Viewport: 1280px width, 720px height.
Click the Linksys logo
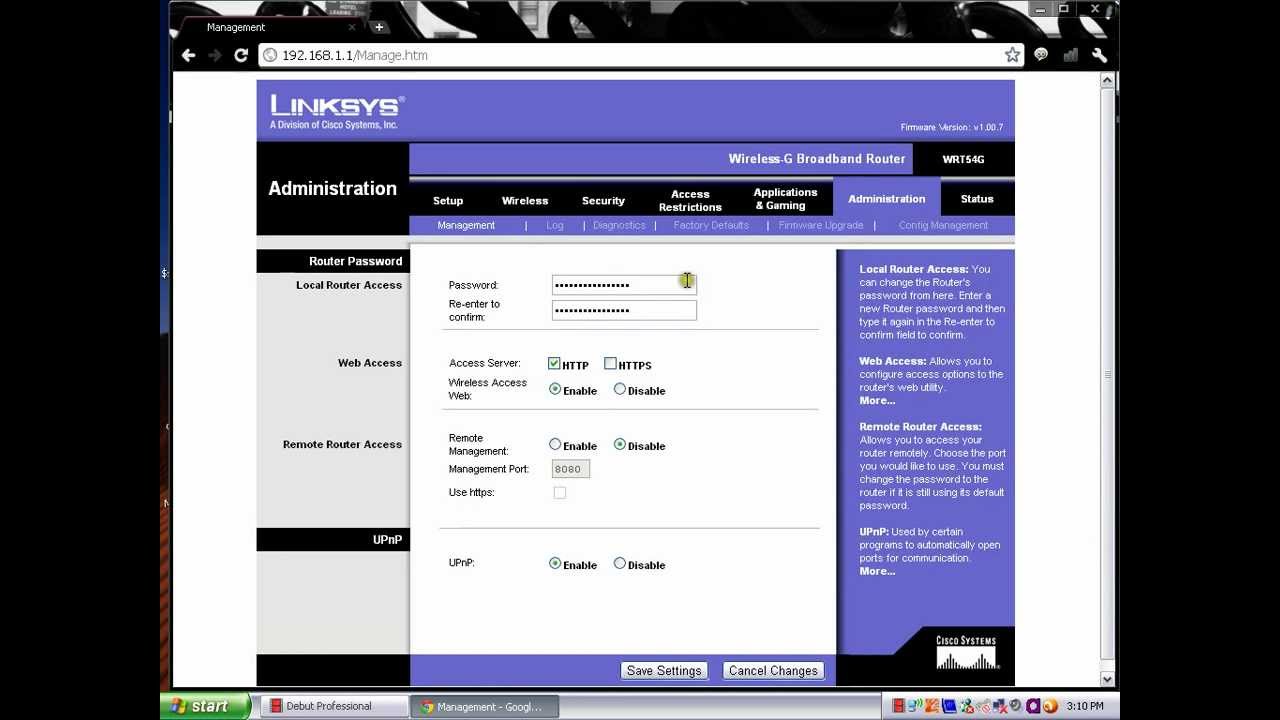click(337, 112)
